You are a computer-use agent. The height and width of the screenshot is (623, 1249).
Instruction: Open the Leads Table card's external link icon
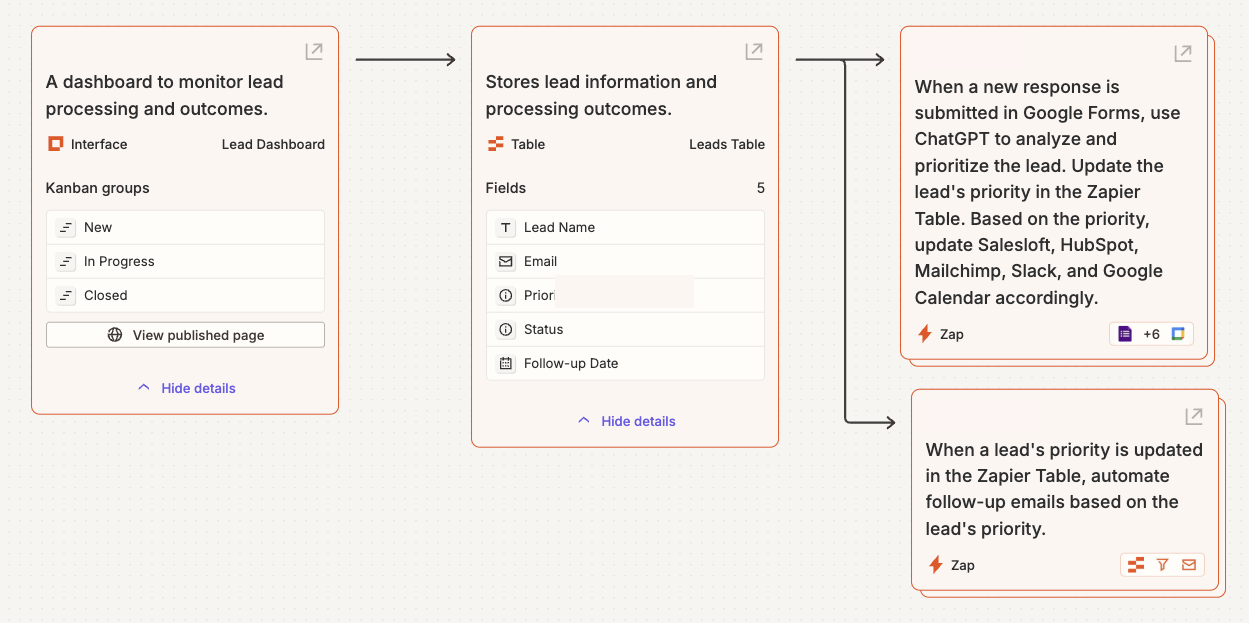[x=754, y=51]
